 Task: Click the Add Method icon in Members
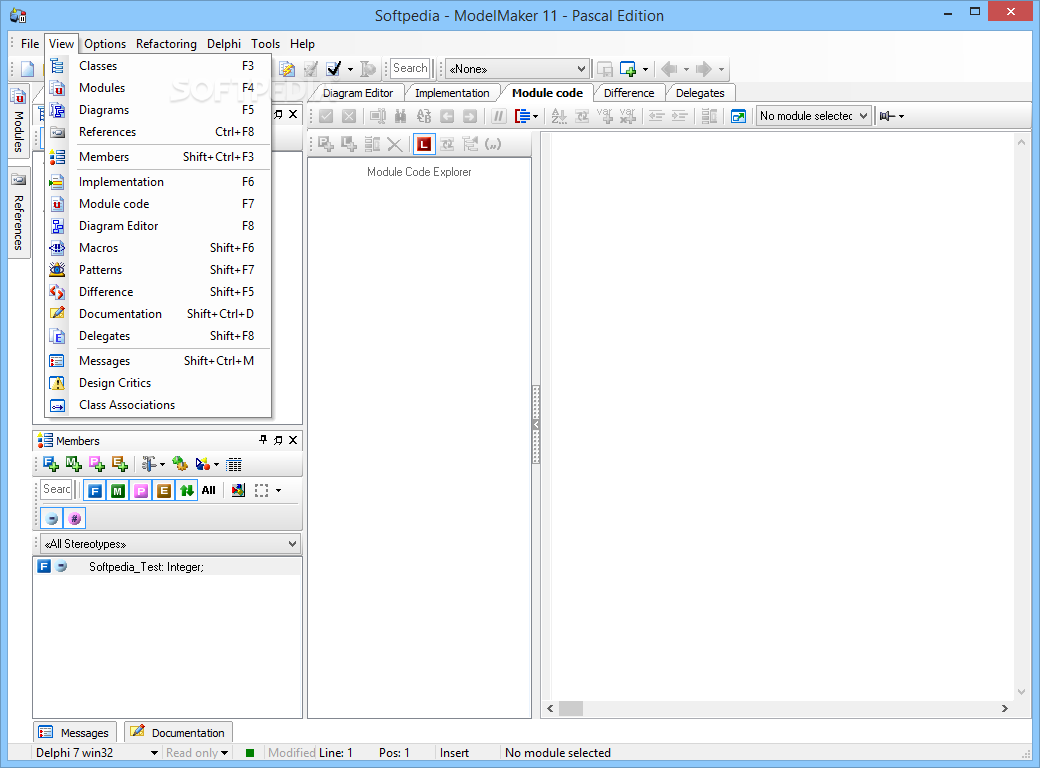click(74, 464)
